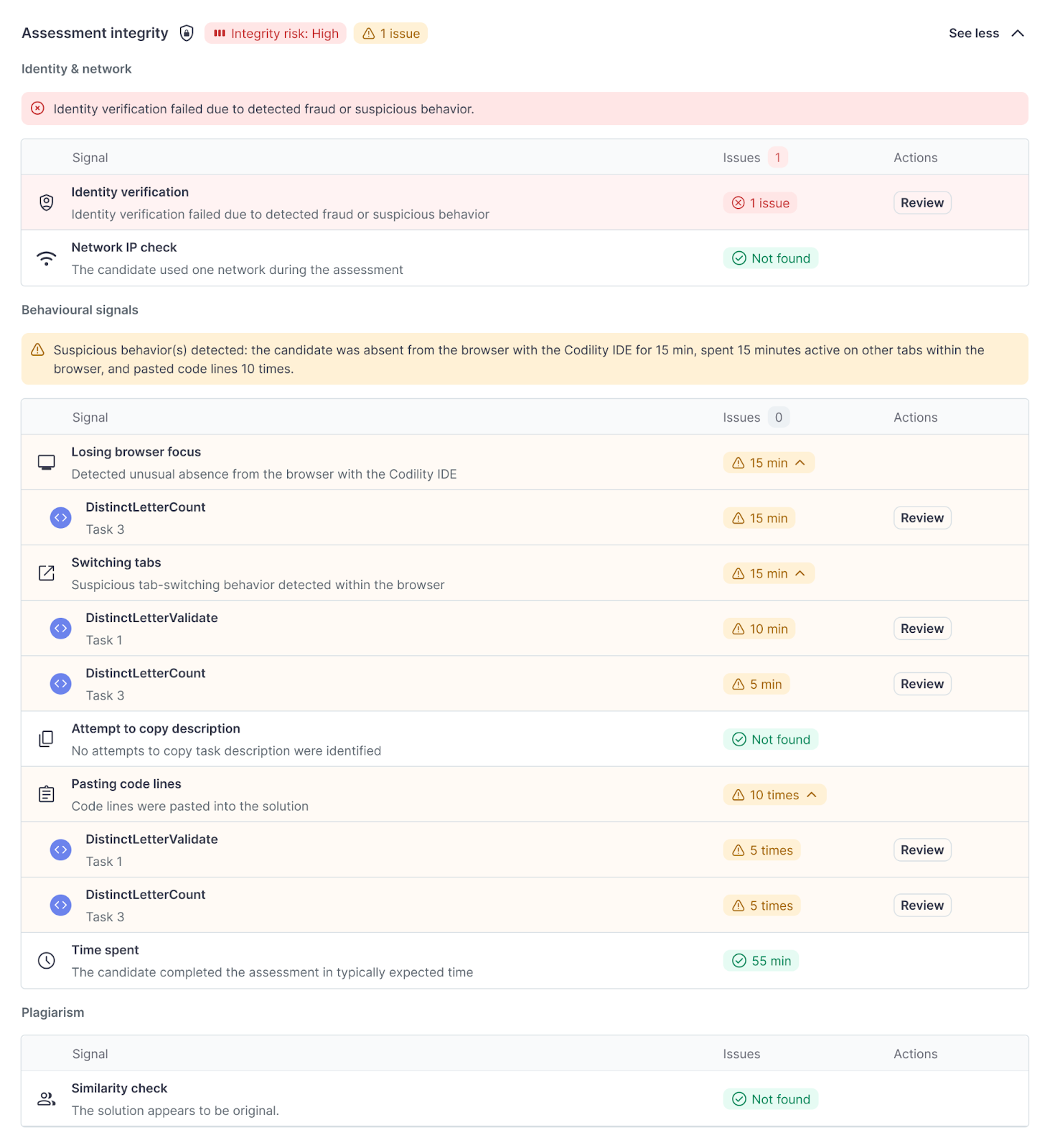Click the 55 min Time spent badge

[x=761, y=960]
